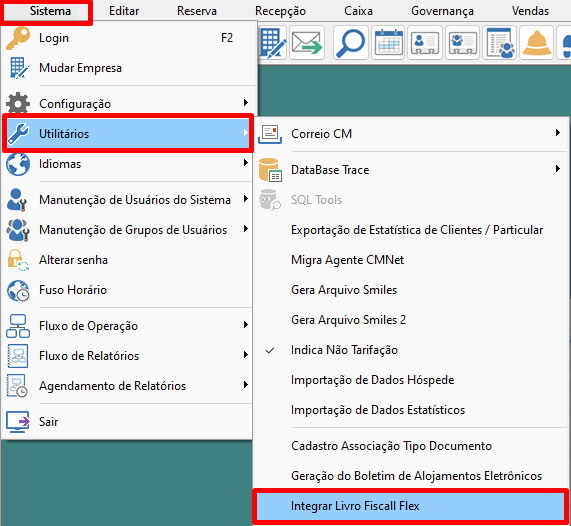Click the Fluxo de Relatórios icon

pos(17,356)
